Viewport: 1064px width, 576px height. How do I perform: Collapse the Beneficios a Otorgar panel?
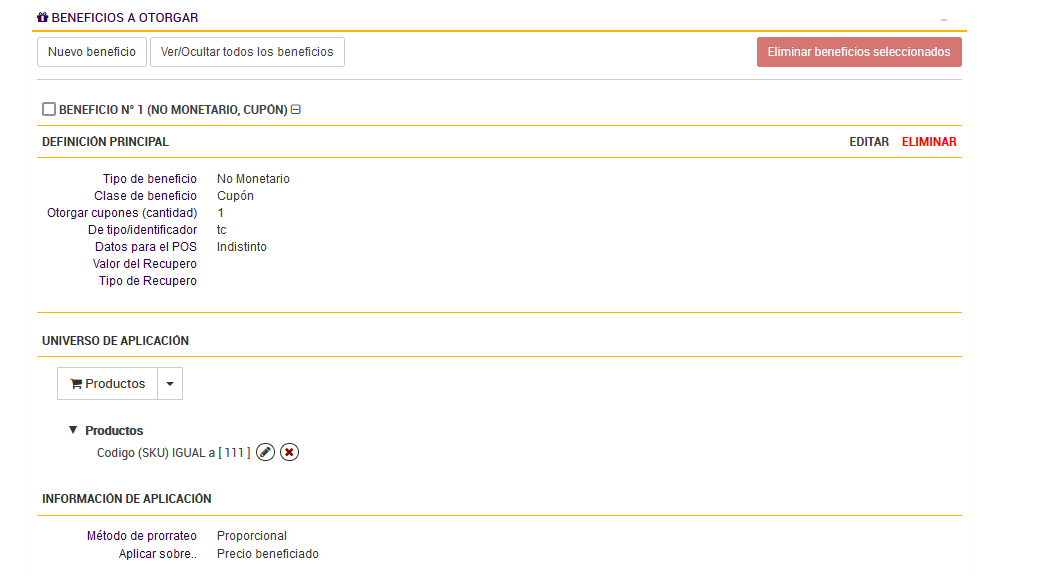pyautogui.click(x=944, y=19)
